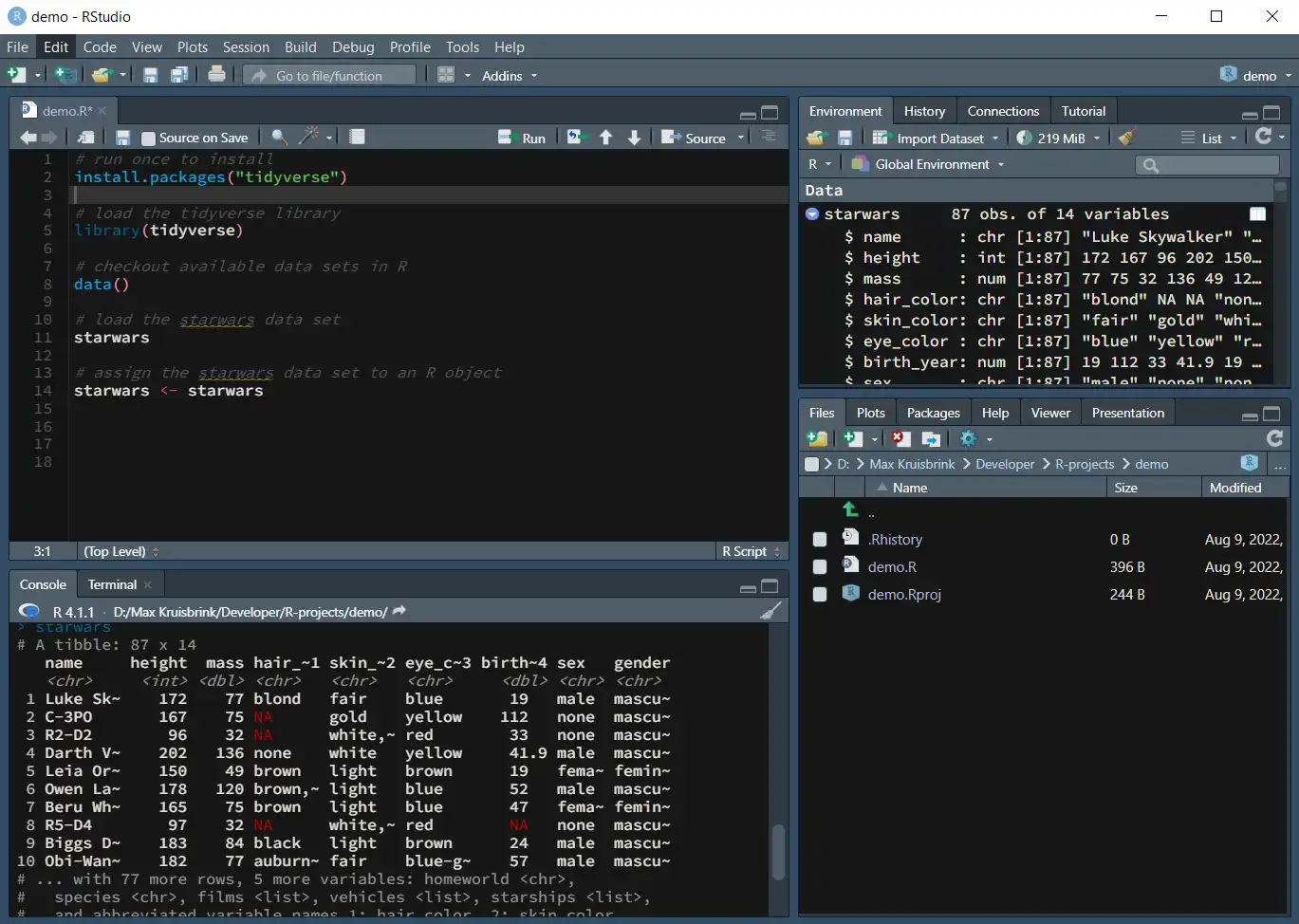Screen dimensions: 1299x924
Task: Click Go to file/function search box
Action: (328, 75)
